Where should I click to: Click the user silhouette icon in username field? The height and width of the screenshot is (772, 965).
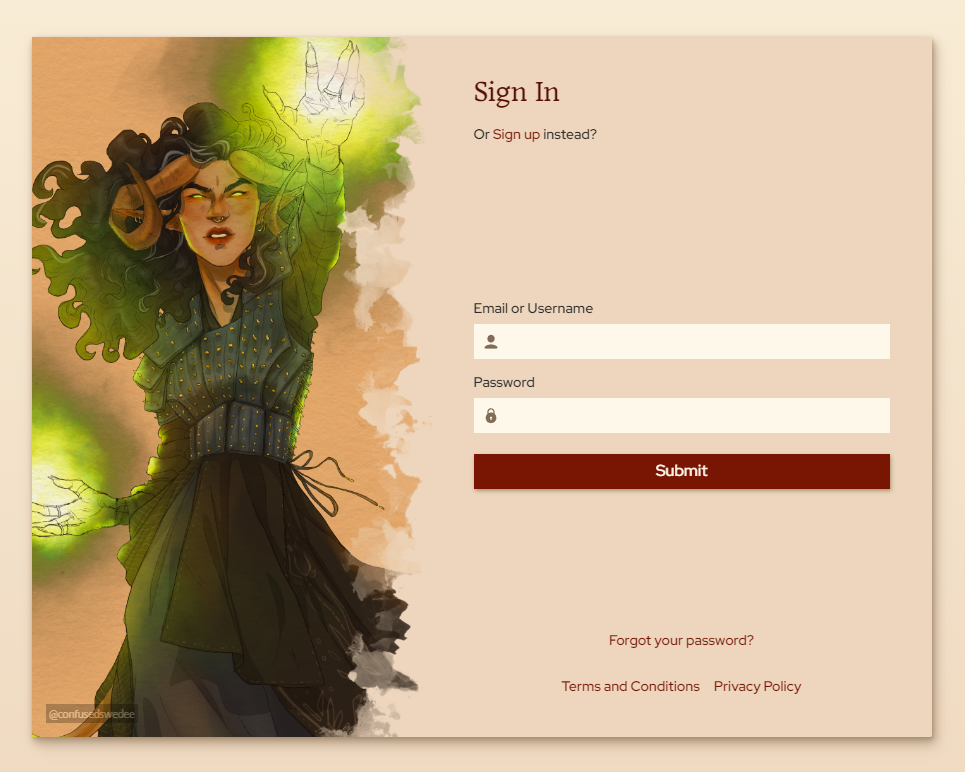pyautogui.click(x=491, y=342)
